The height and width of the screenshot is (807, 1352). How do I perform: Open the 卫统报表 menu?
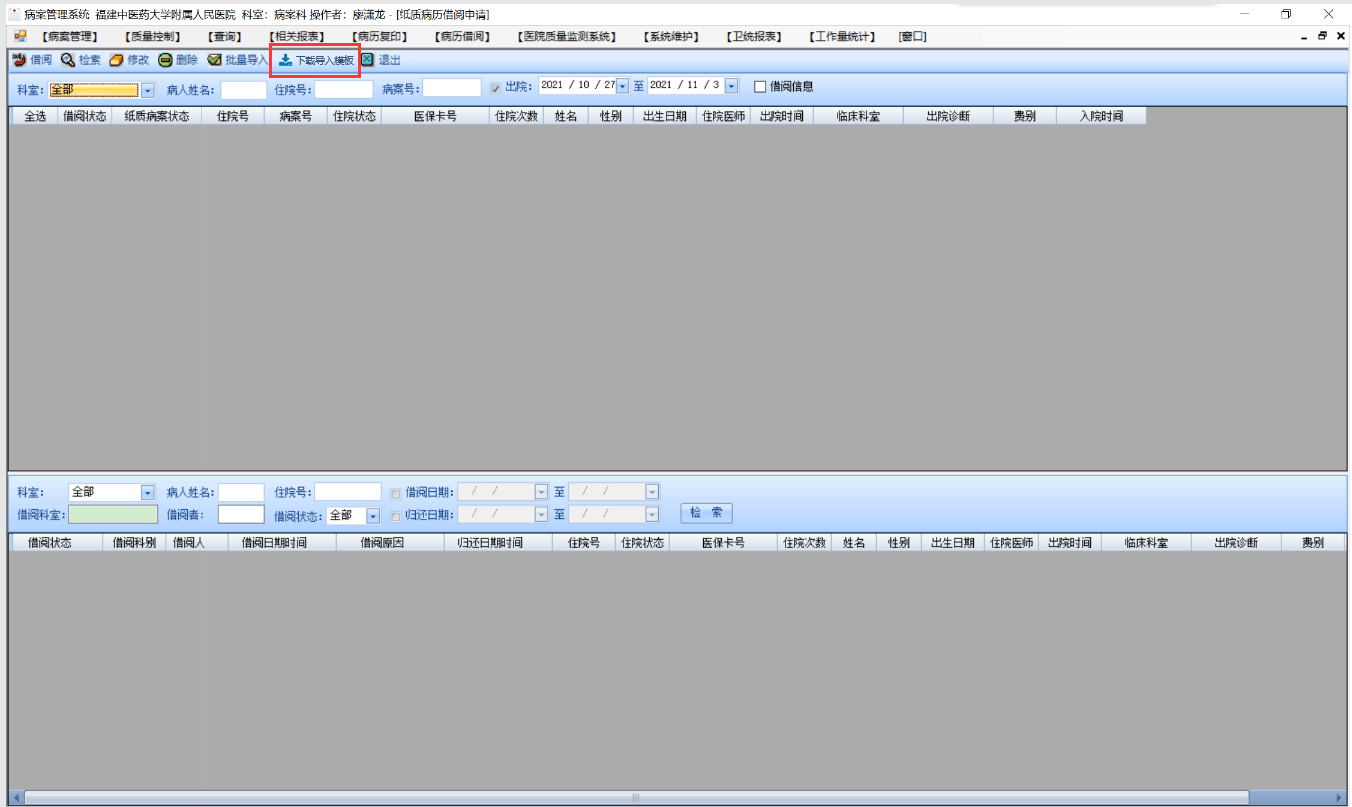pos(754,37)
